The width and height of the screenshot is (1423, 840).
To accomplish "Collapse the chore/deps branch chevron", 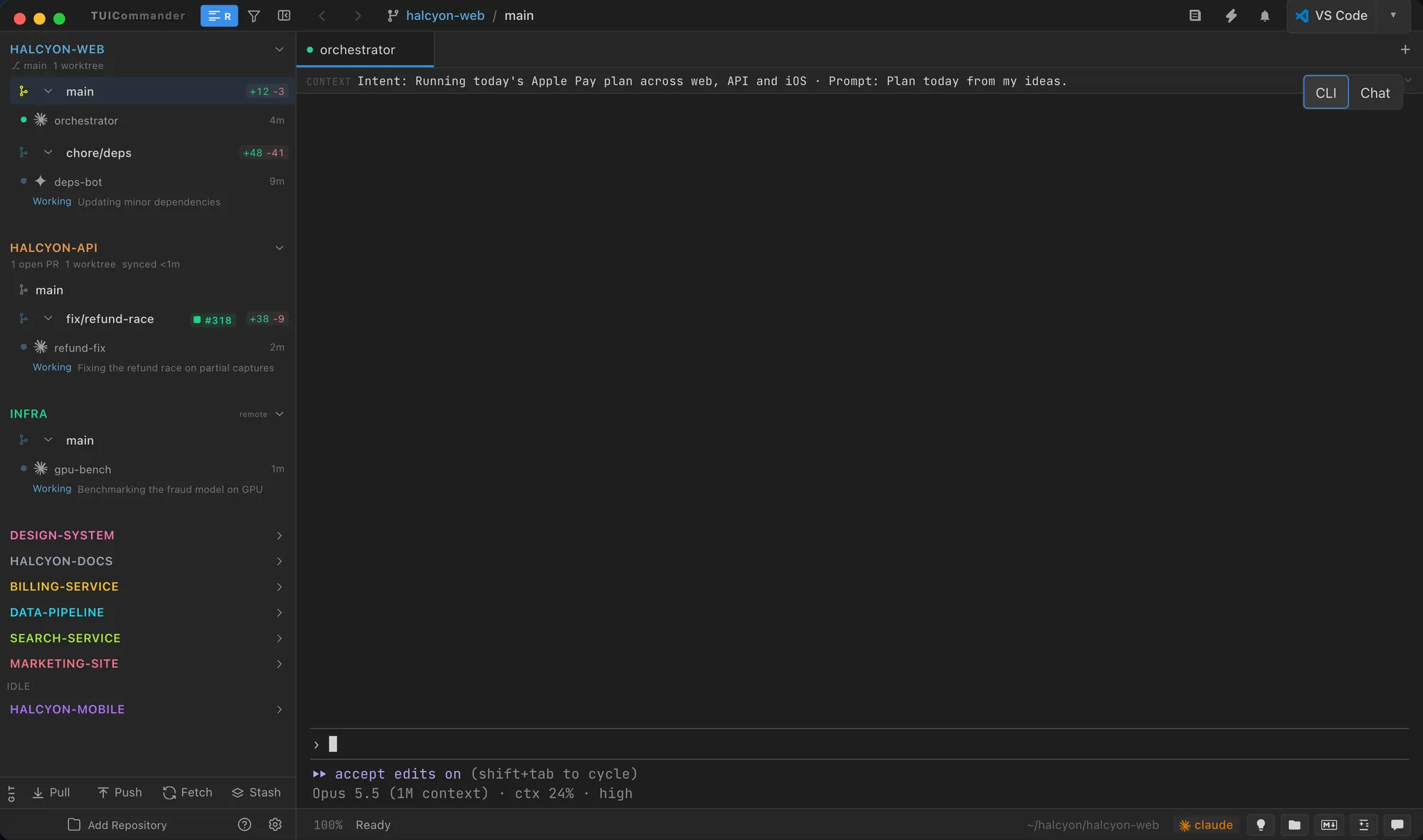I will (x=48, y=152).
